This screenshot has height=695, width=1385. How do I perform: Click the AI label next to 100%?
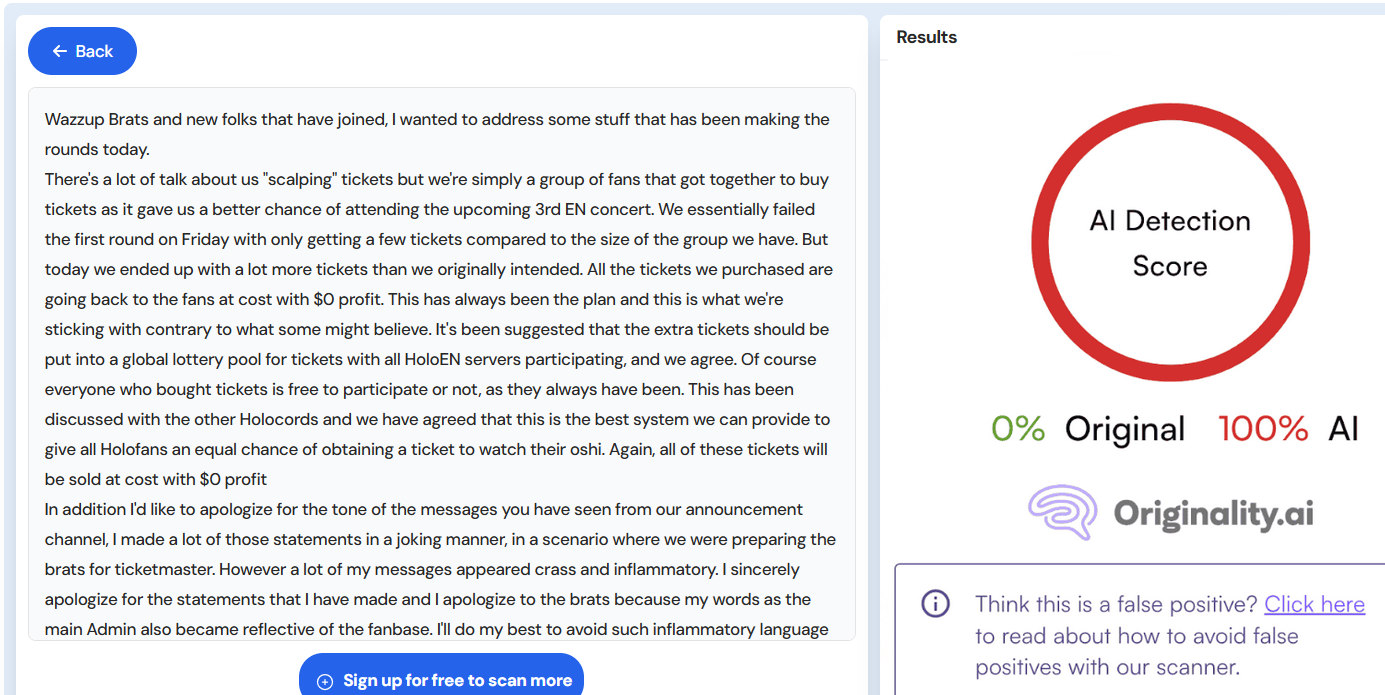[1343, 429]
